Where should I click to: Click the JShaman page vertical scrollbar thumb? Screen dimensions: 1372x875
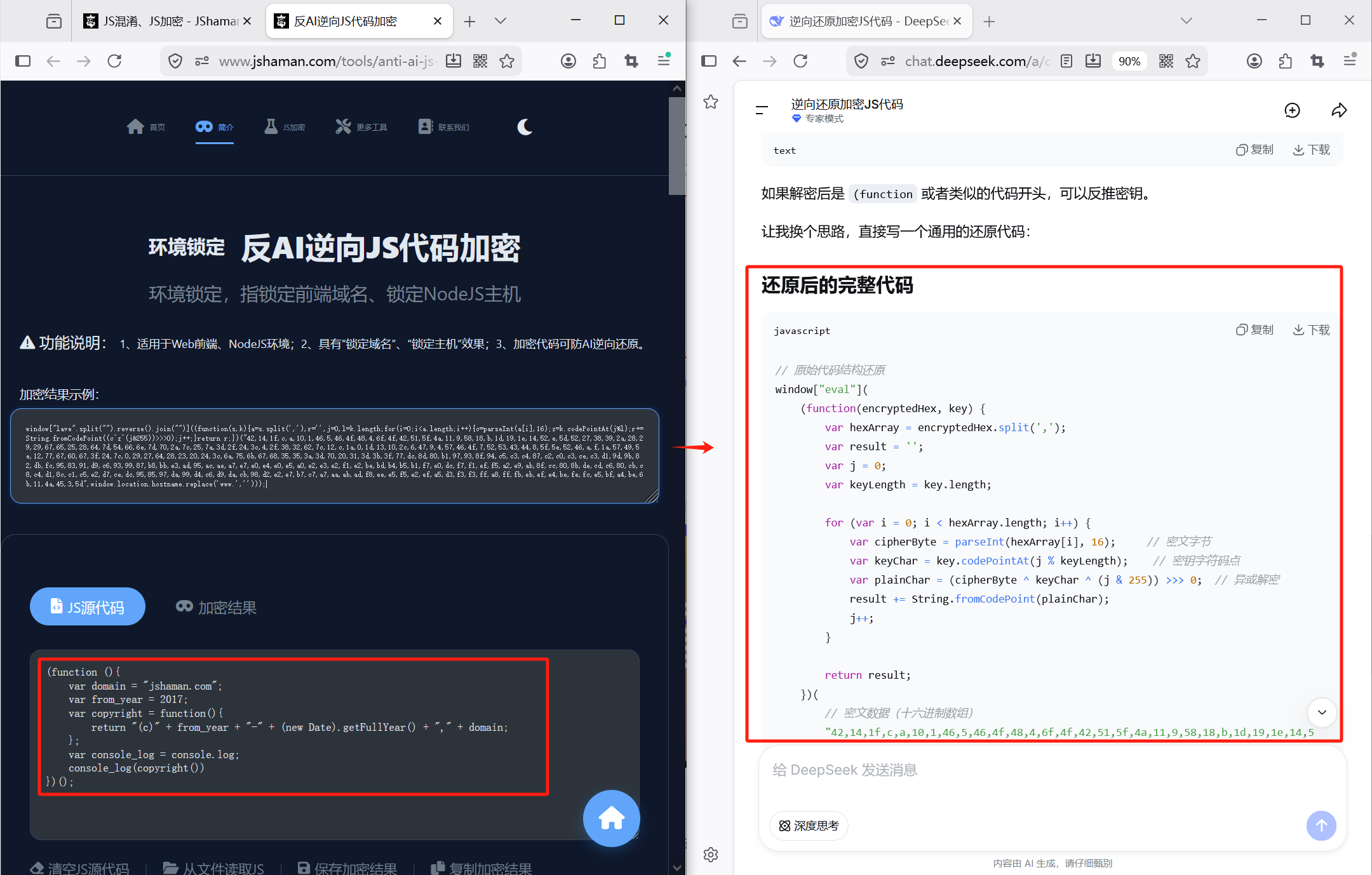point(677,146)
